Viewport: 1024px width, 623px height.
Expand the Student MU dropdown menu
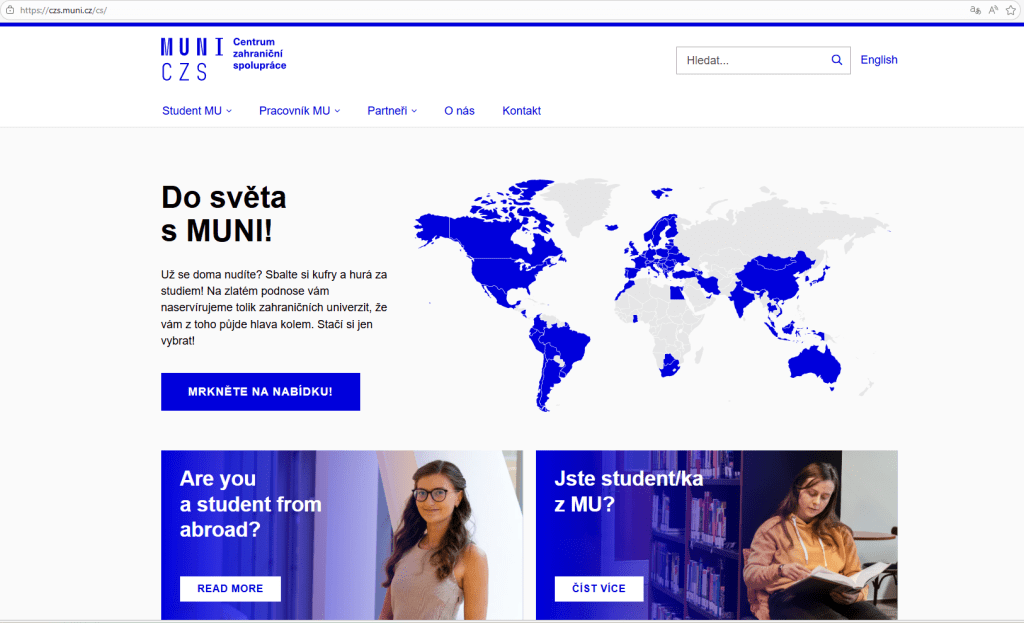click(197, 111)
